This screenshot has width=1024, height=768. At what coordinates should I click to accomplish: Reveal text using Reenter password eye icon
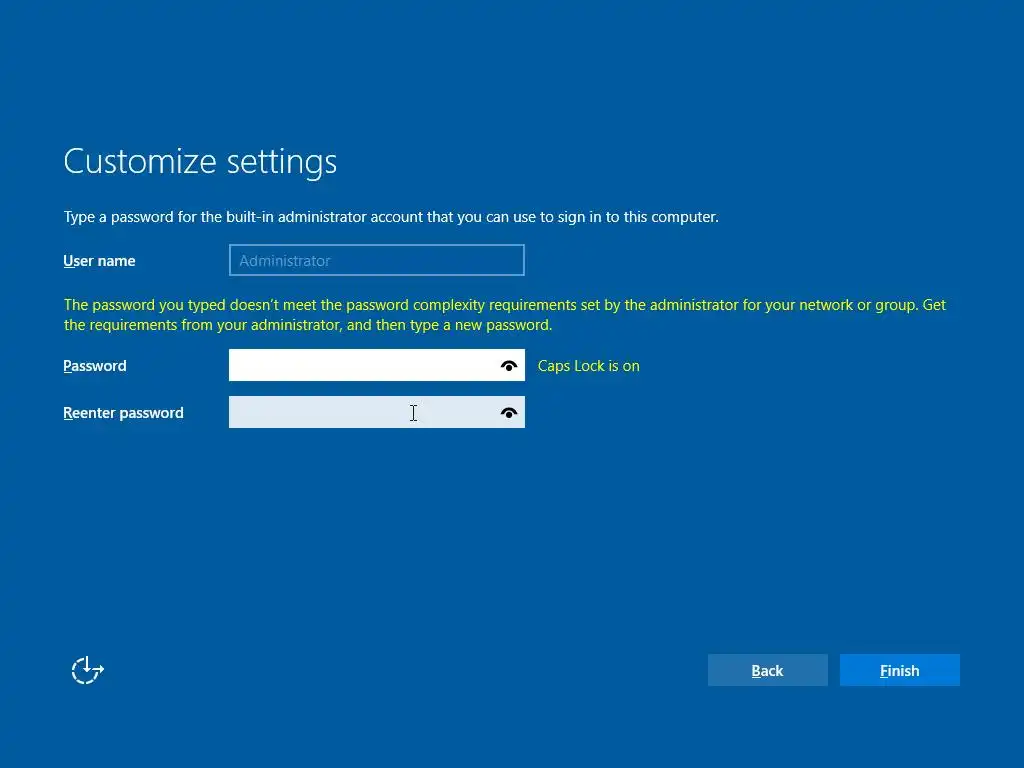coord(509,413)
